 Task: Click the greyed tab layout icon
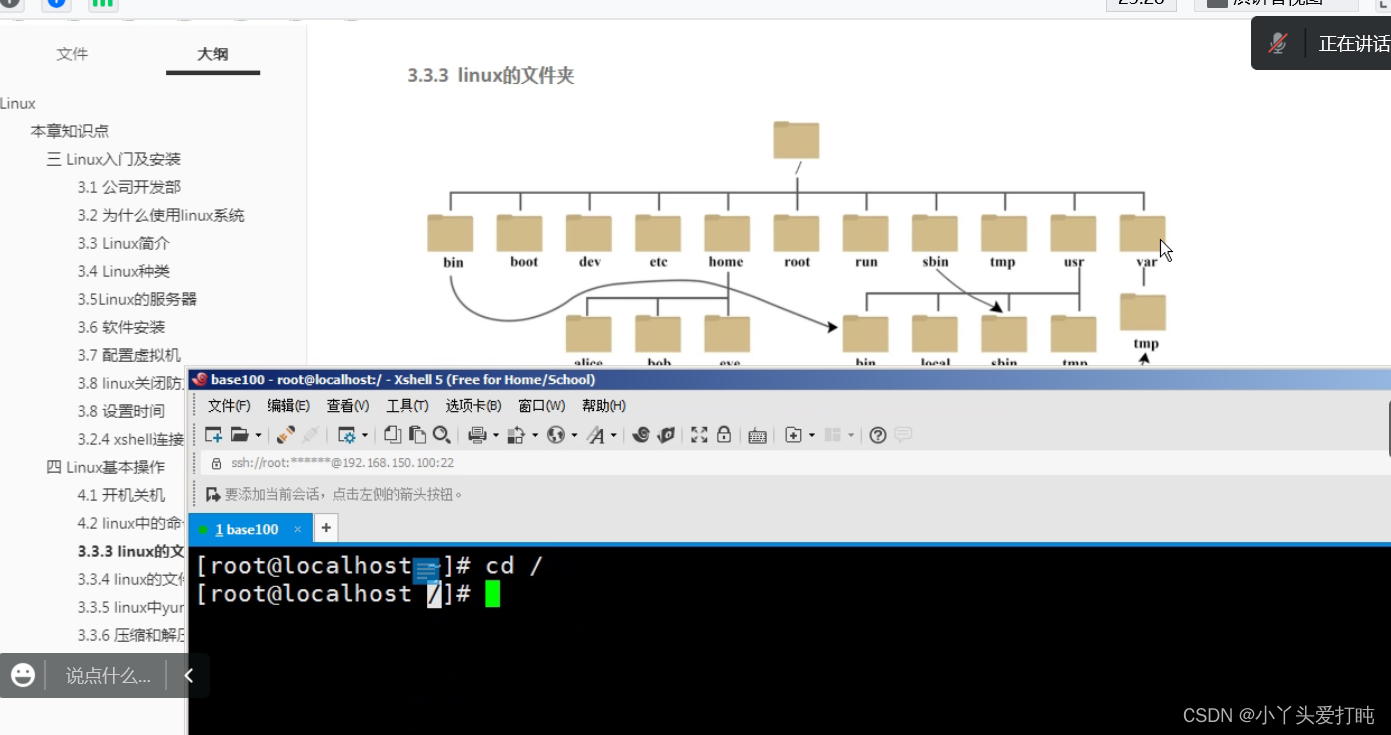pyautogui.click(x=832, y=435)
